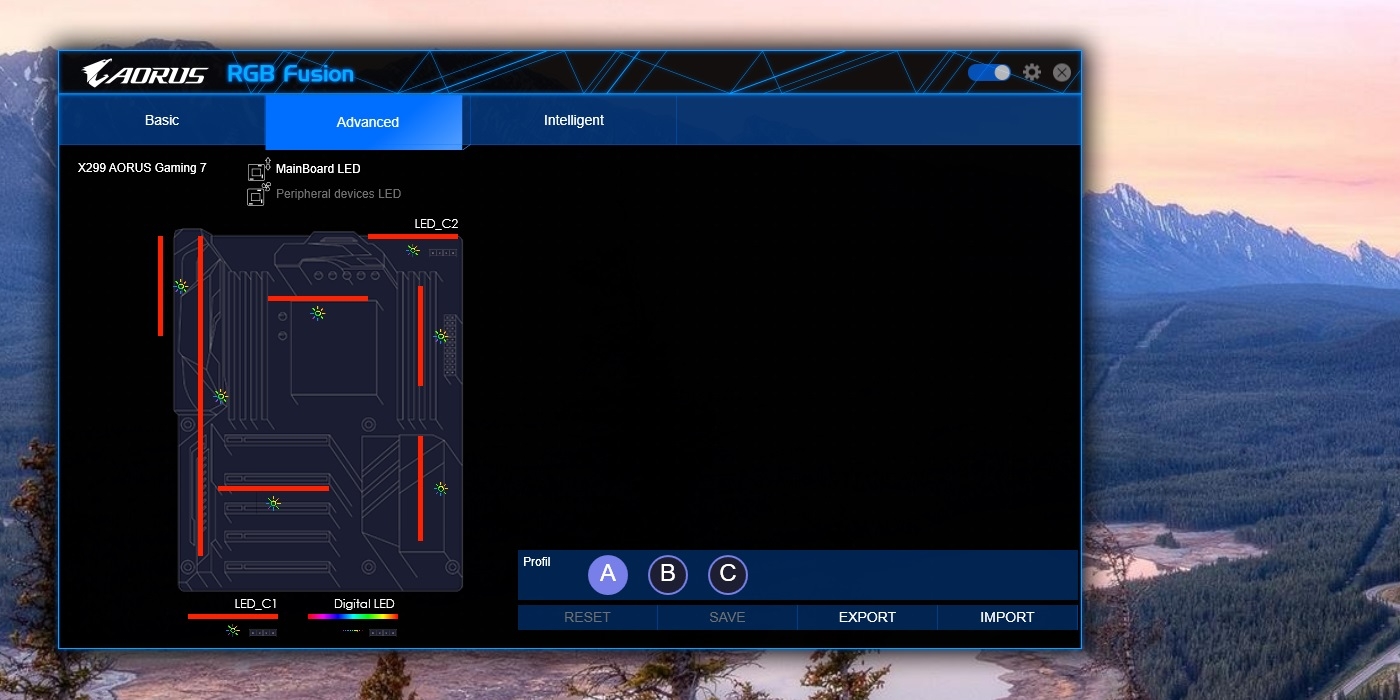The width and height of the screenshot is (1400, 700).
Task: Click the light icon below the LED_C1 bar
Action: click(x=232, y=631)
